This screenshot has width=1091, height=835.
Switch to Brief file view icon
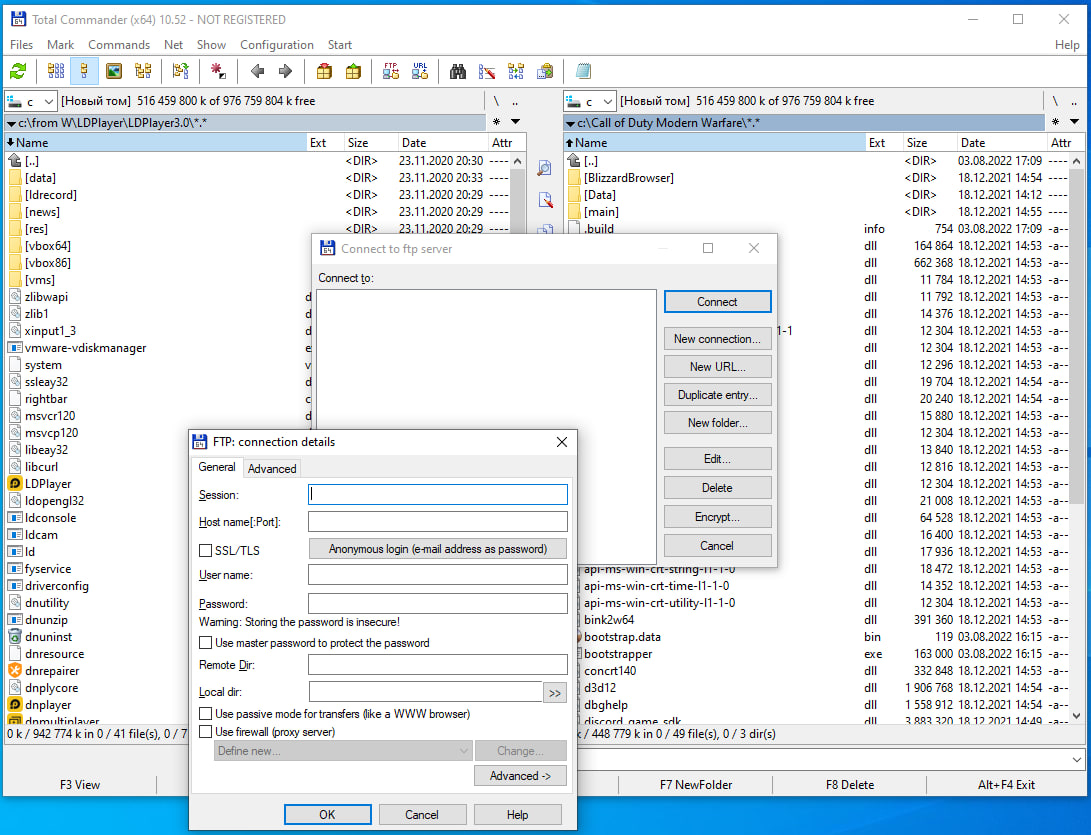[x=56, y=71]
